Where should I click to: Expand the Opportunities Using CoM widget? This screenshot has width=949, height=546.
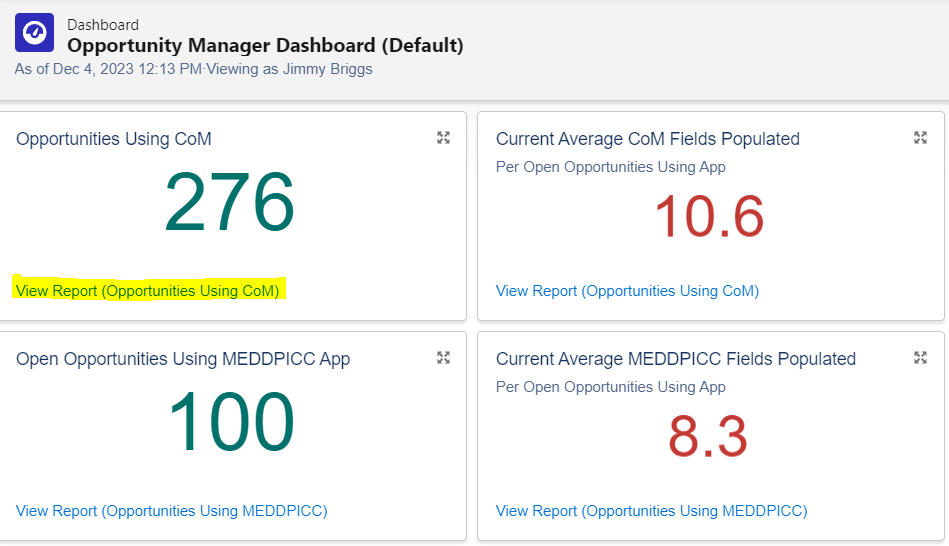[443, 138]
